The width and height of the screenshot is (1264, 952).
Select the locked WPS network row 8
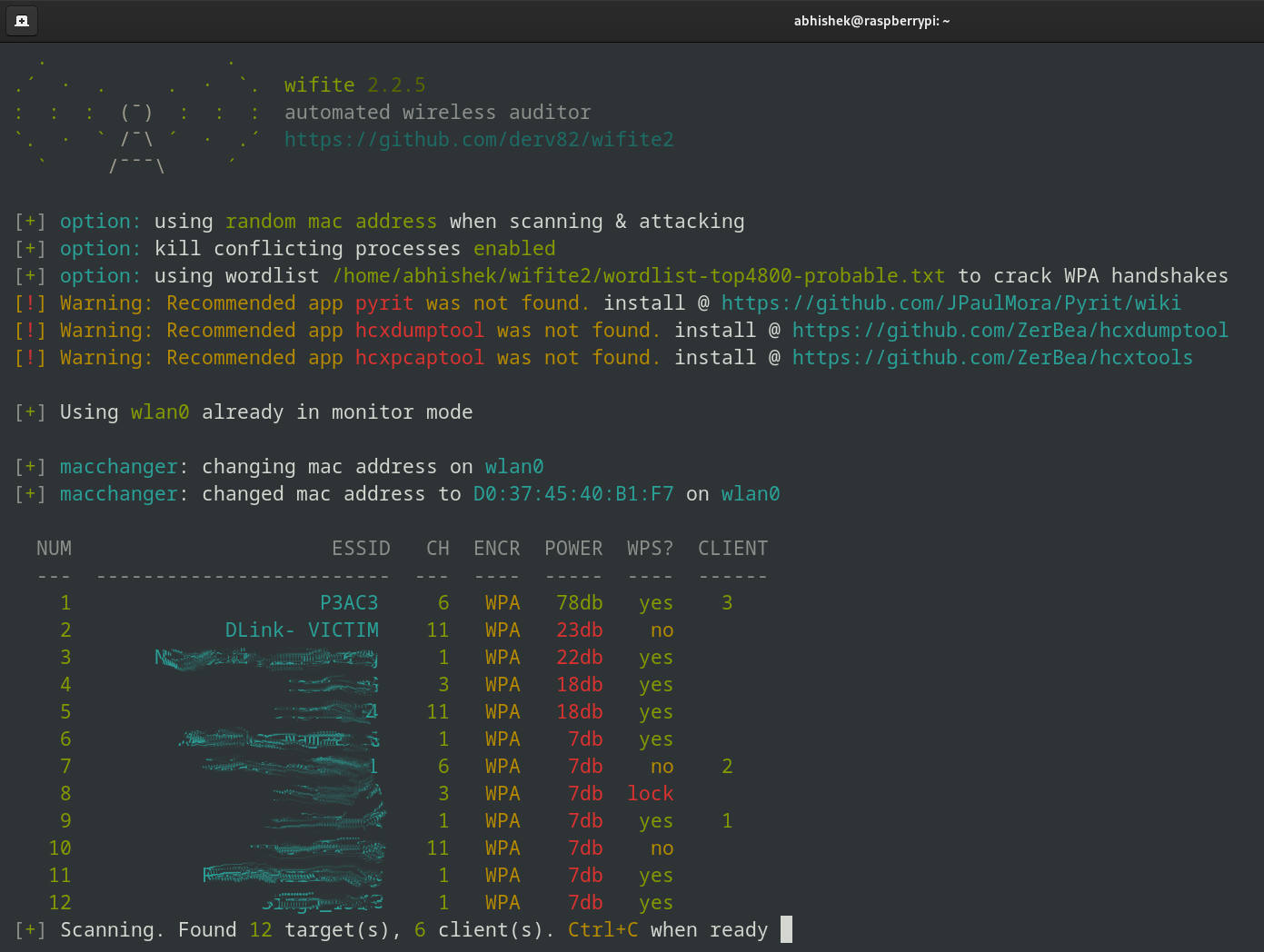tap(363, 793)
